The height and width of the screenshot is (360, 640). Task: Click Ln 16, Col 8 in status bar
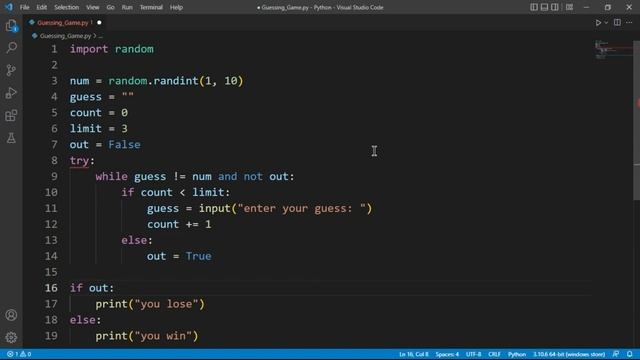point(413,354)
